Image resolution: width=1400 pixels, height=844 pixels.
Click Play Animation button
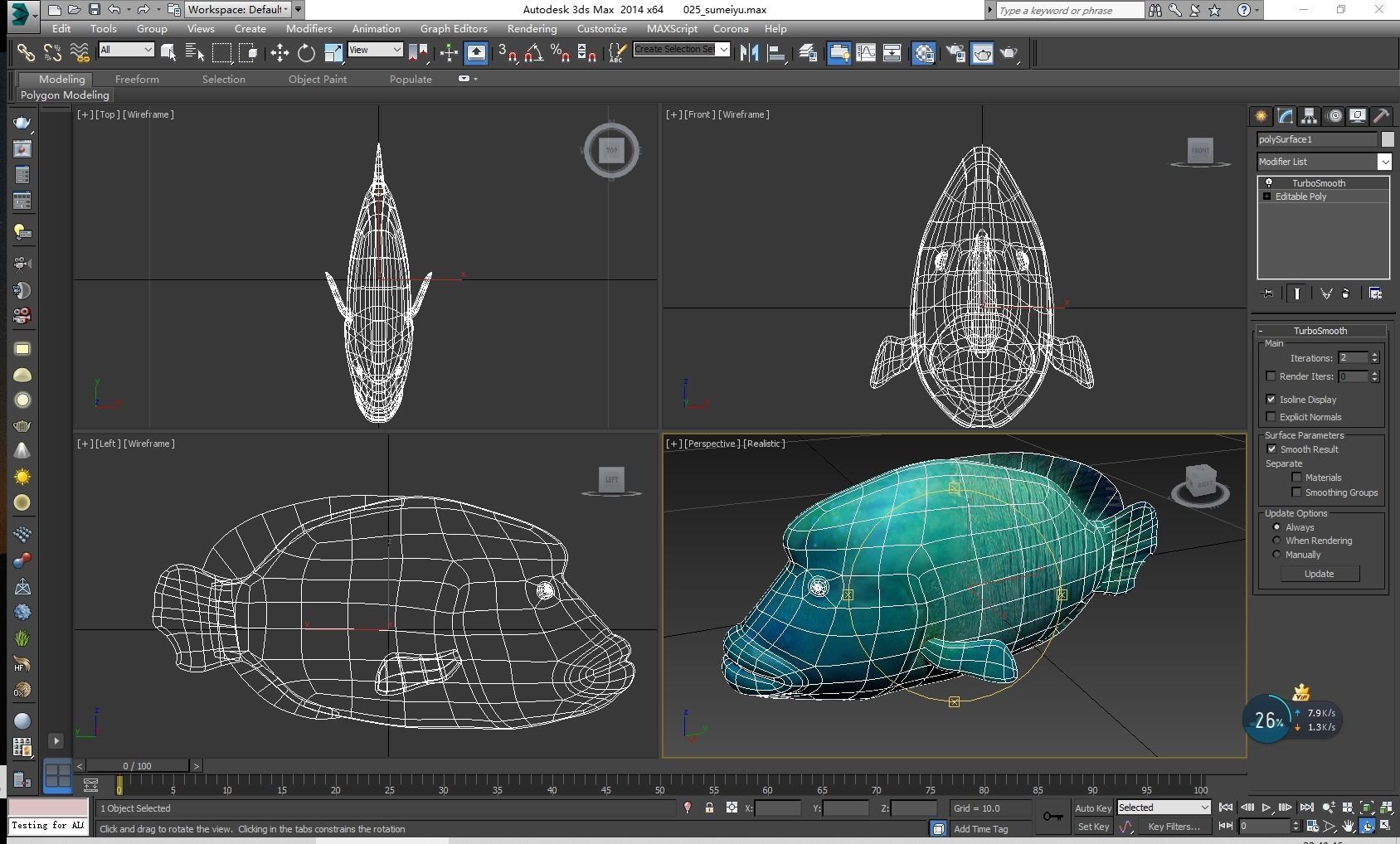tap(1266, 808)
